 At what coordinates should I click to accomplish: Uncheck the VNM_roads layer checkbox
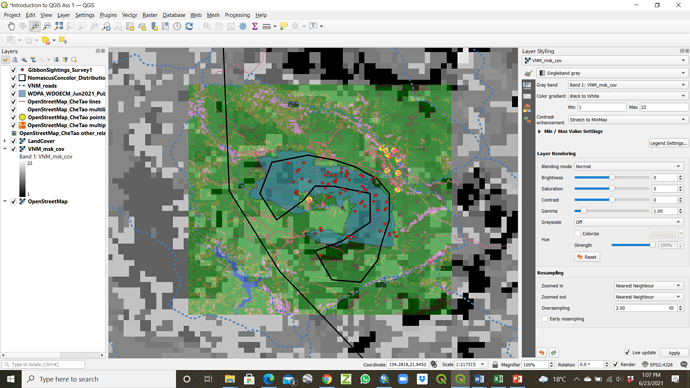13,86
